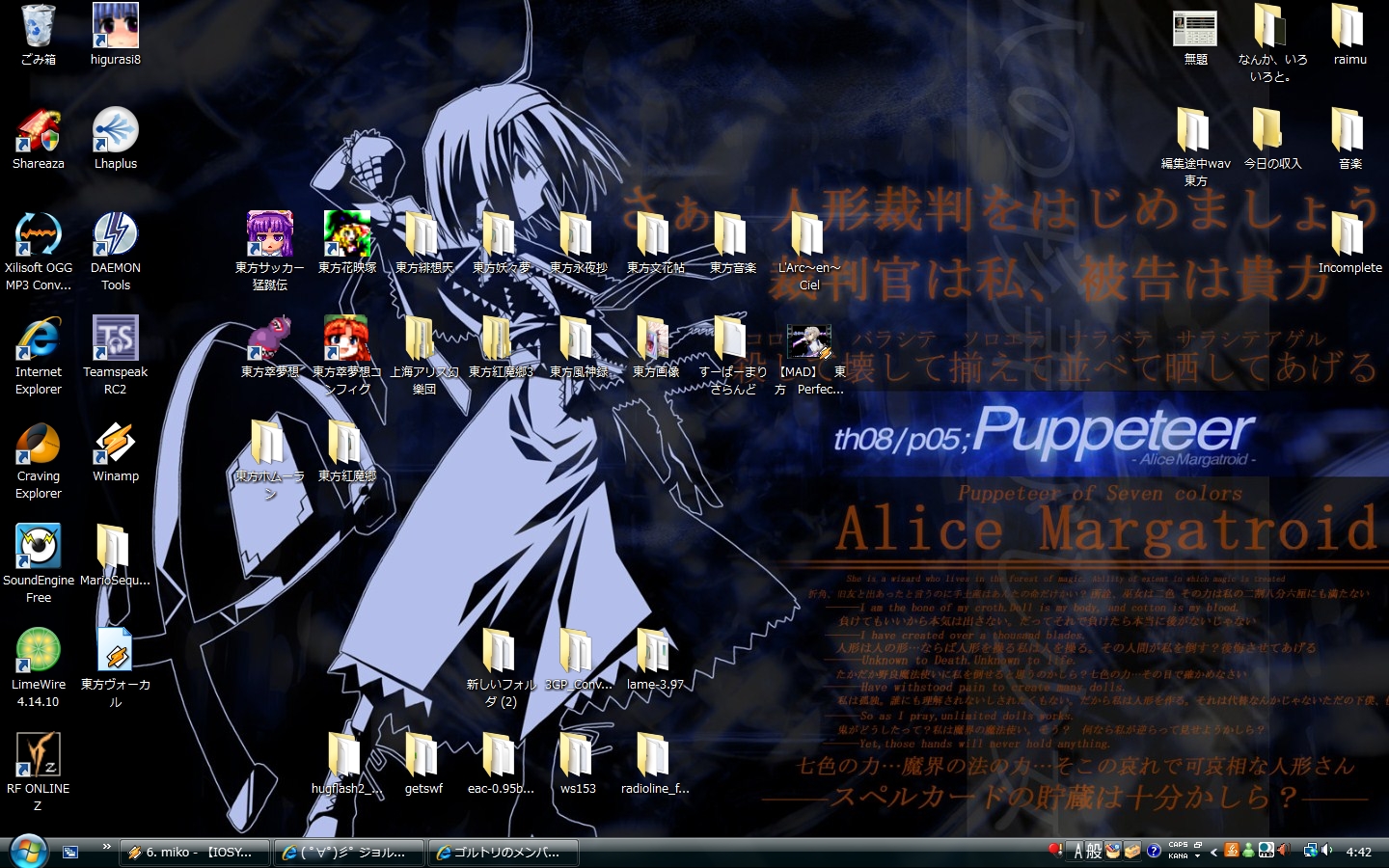
Task: Switch to the 'ゴルトリのメンバ' Internet Explorer taskbar button
Action: click(x=504, y=853)
